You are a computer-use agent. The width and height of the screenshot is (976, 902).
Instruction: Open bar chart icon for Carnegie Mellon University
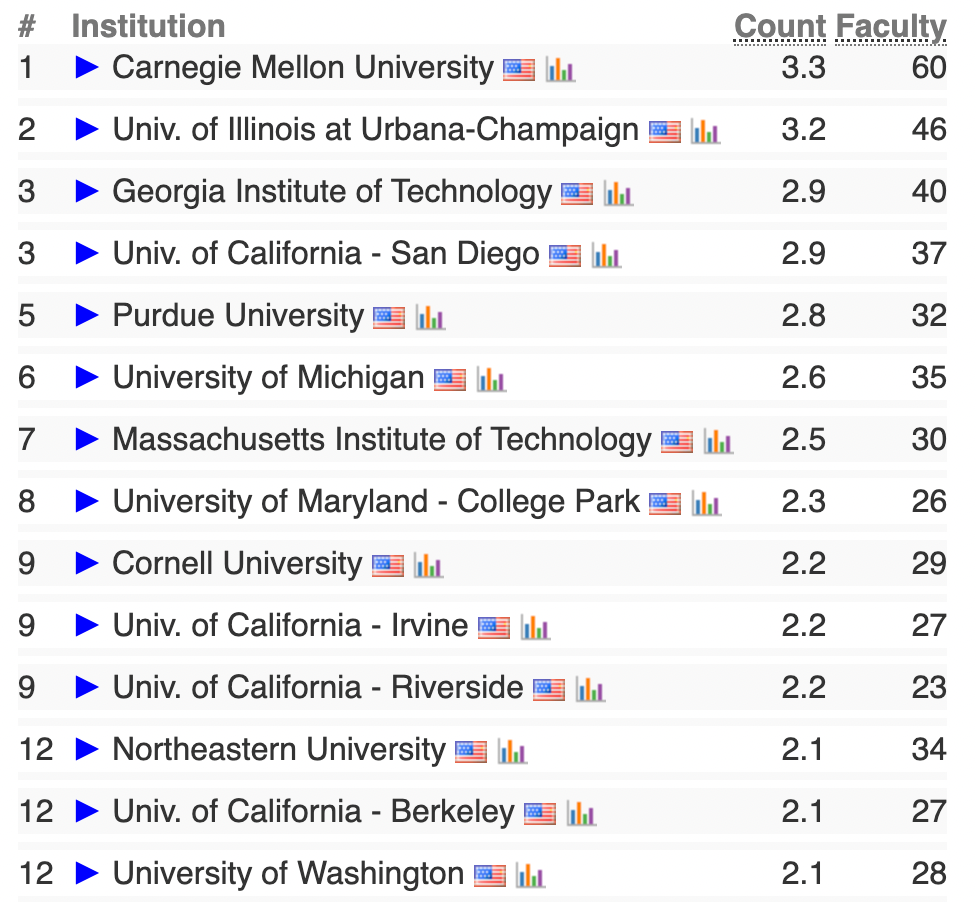560,69
